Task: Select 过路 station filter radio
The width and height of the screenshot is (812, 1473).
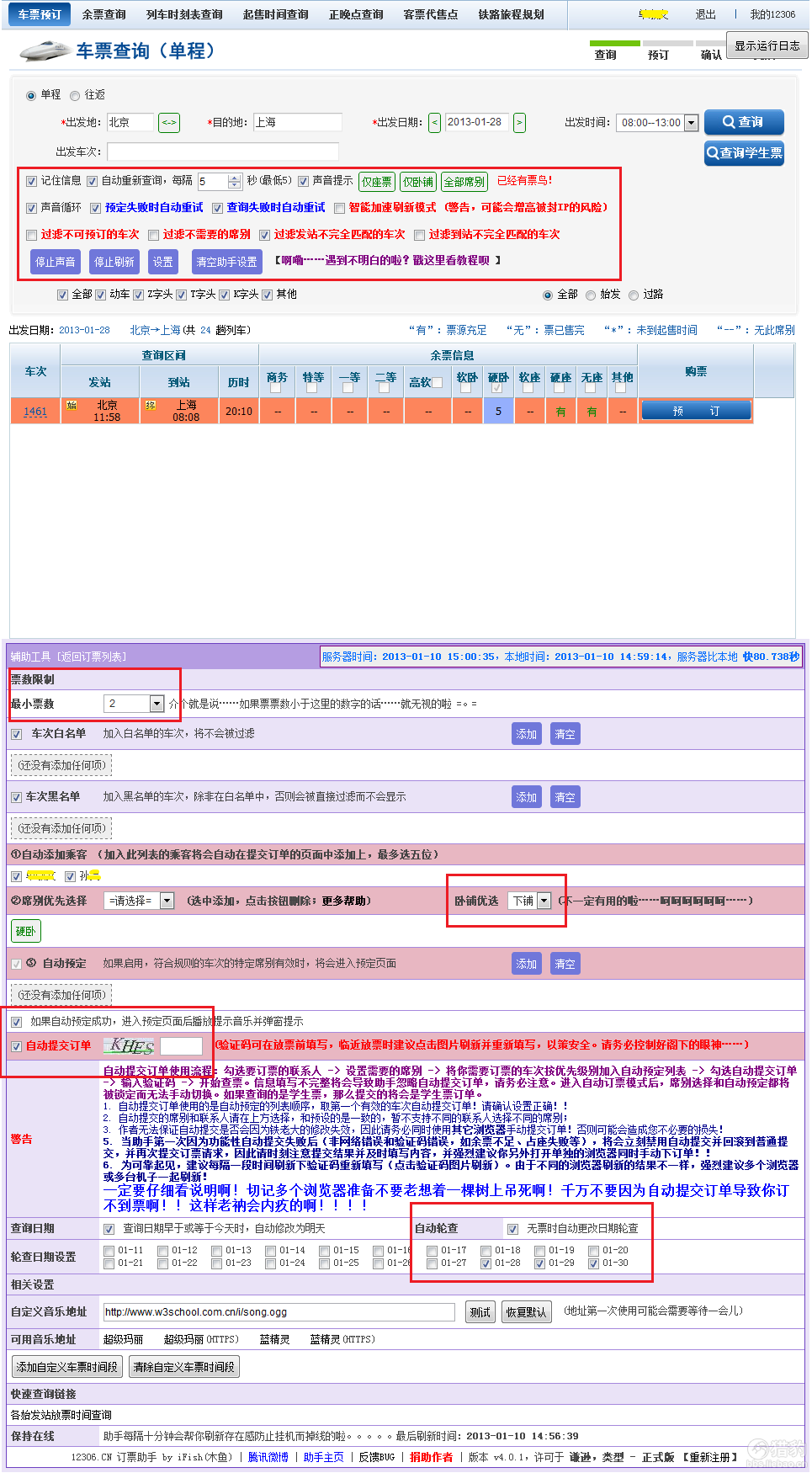Action: point(634,295)
